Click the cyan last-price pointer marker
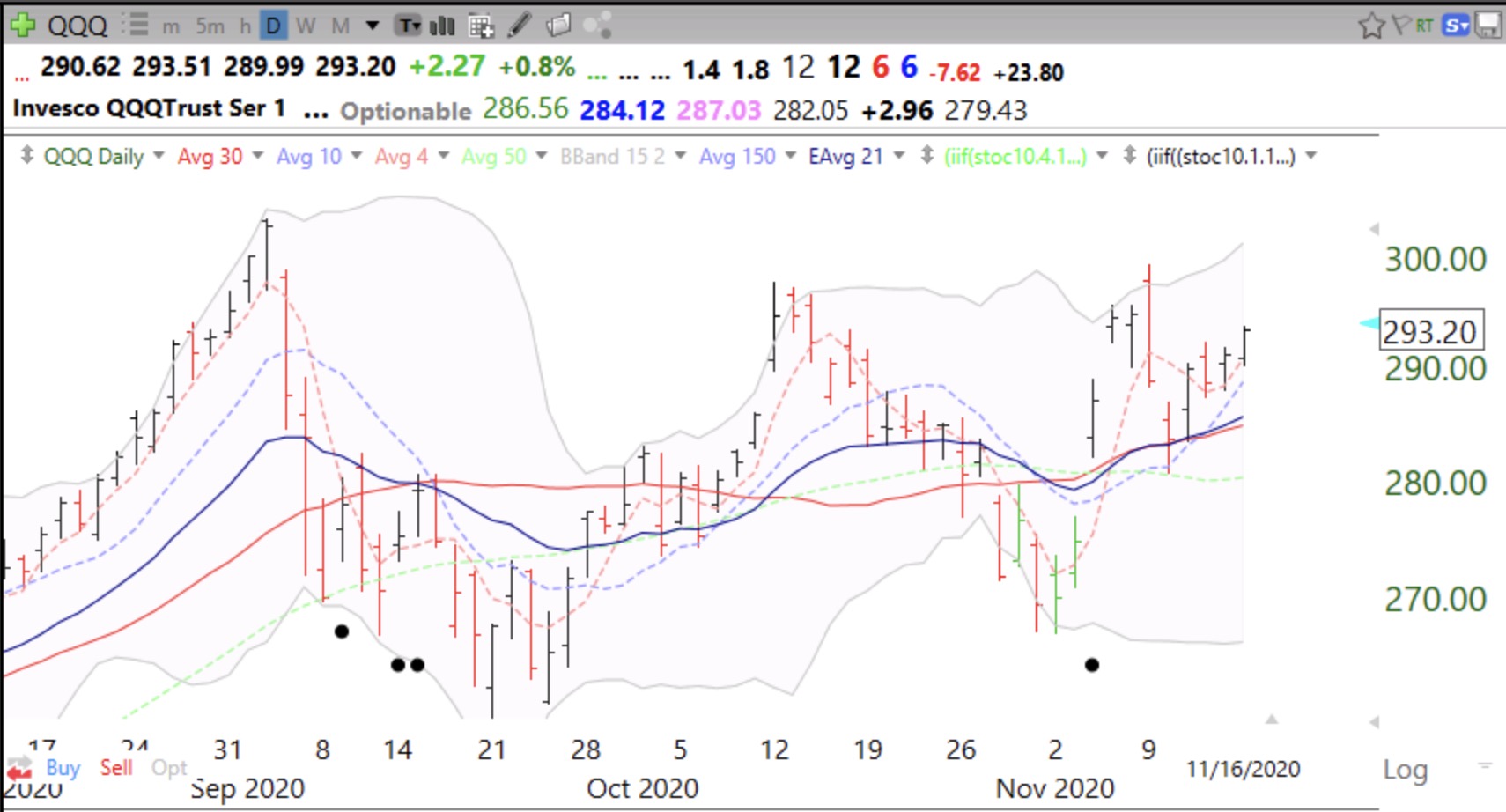Image resolution: width=1506 pixels, height=812 pixels. pos(1369,324)
